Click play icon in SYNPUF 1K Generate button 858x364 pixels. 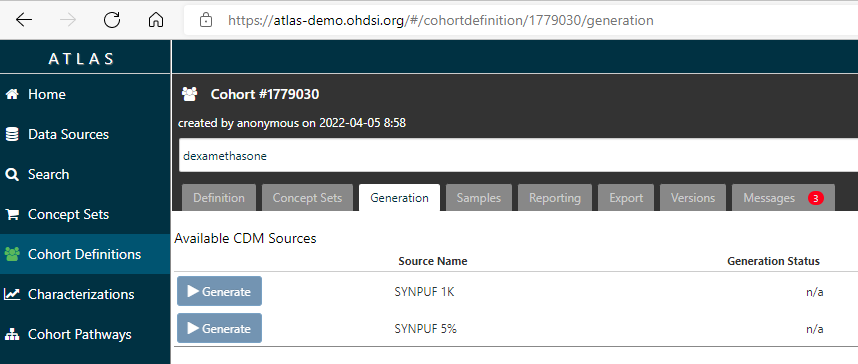coord(193,291)
